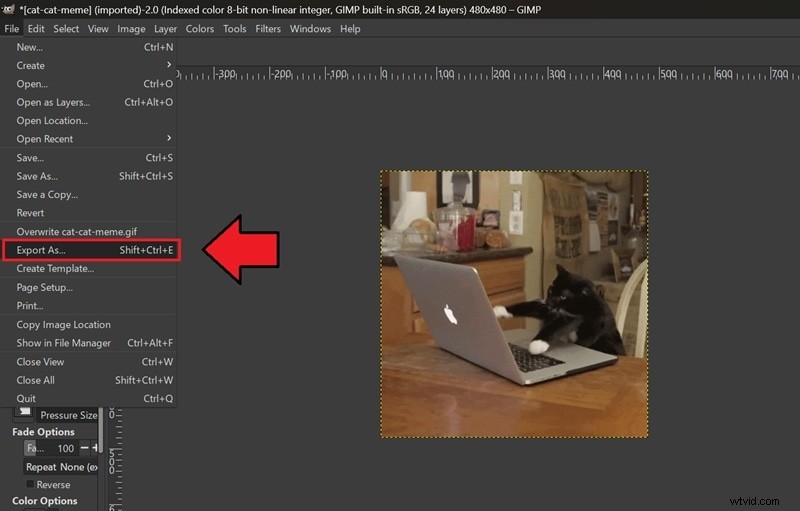Click Quit in the File menu

(x=89, y=398)
